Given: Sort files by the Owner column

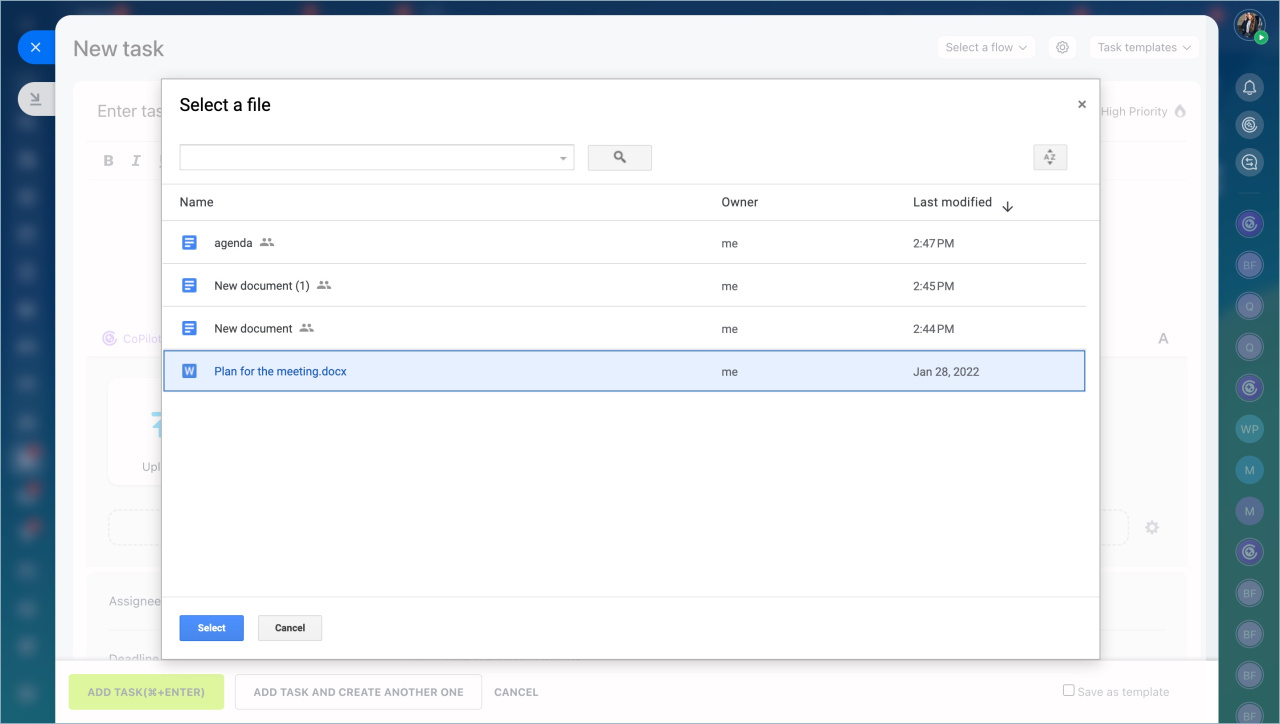Looking at the screenshot, I should click(x=739, y=202).
